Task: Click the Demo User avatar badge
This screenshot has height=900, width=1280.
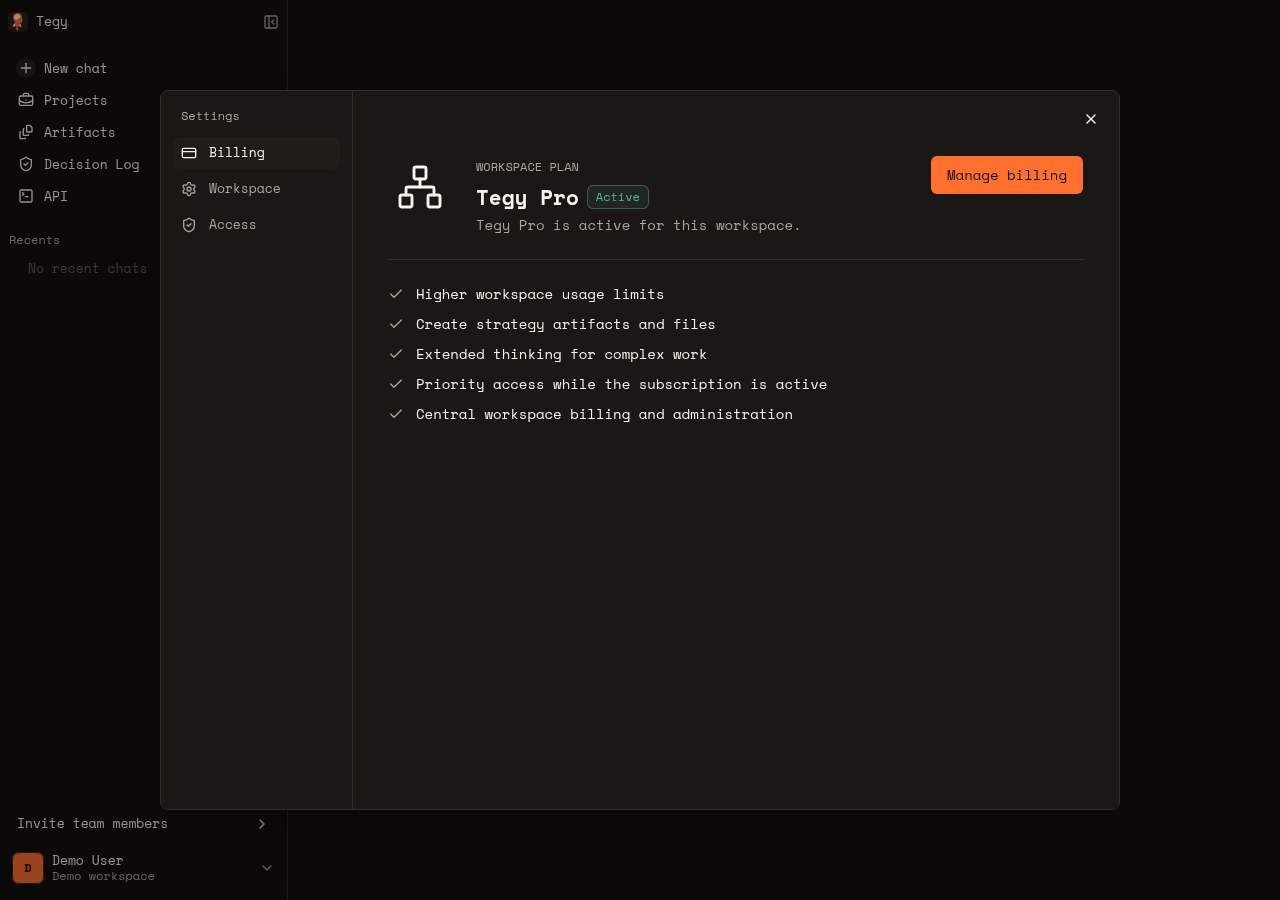Action: (28, 868)
